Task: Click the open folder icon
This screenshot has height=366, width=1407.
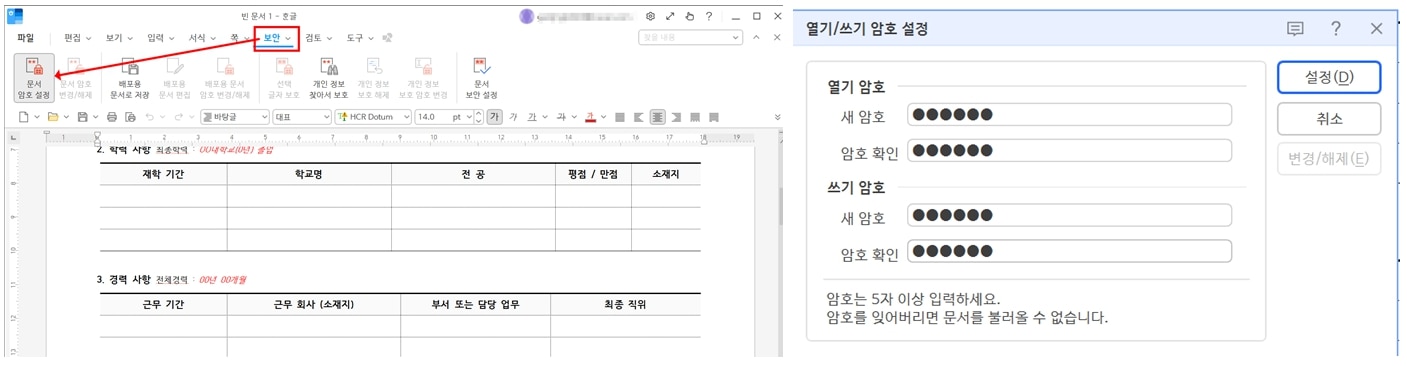Action: tap(53, 117)
